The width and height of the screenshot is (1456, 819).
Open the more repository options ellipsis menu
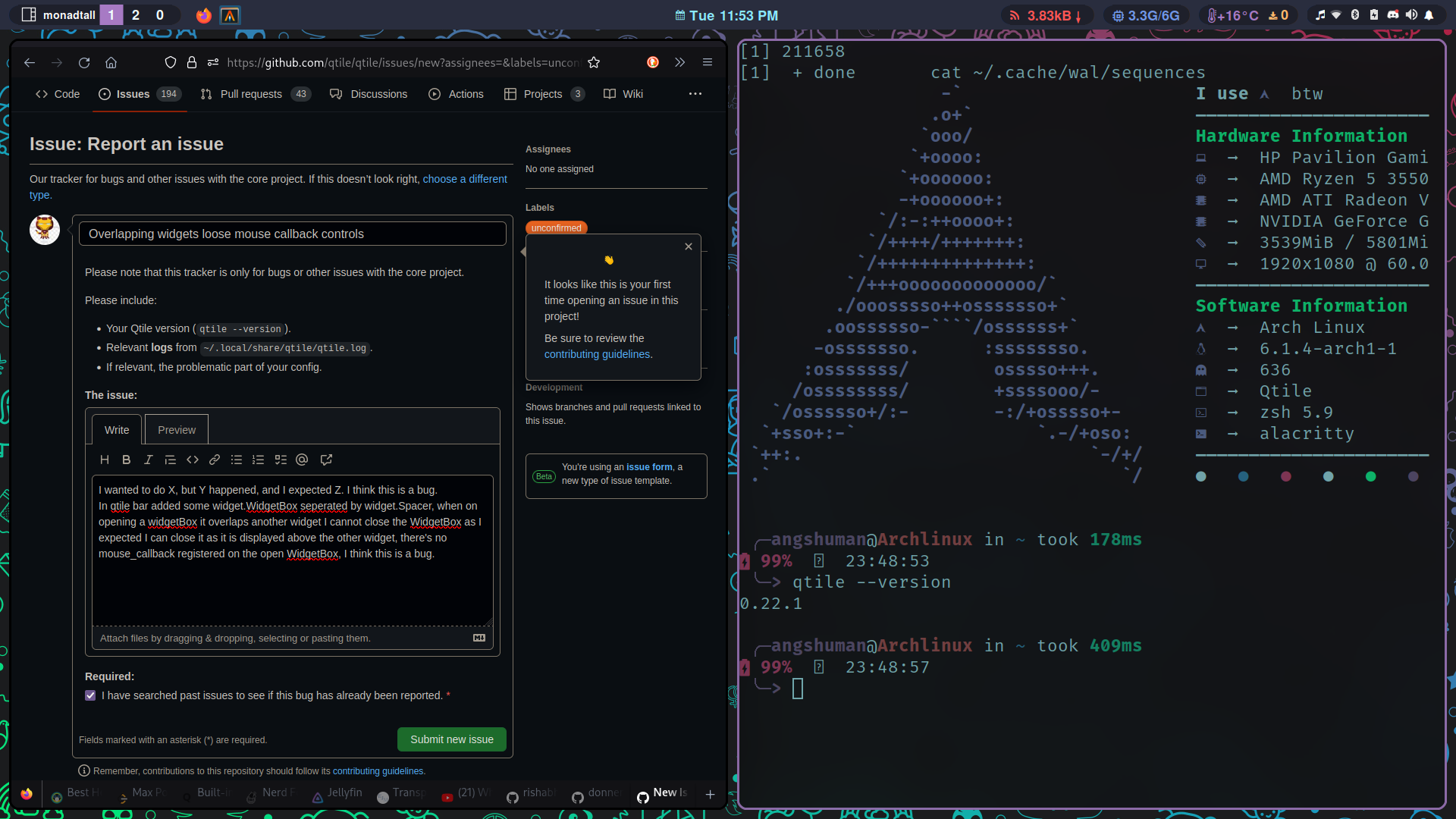tap(695, 93)
